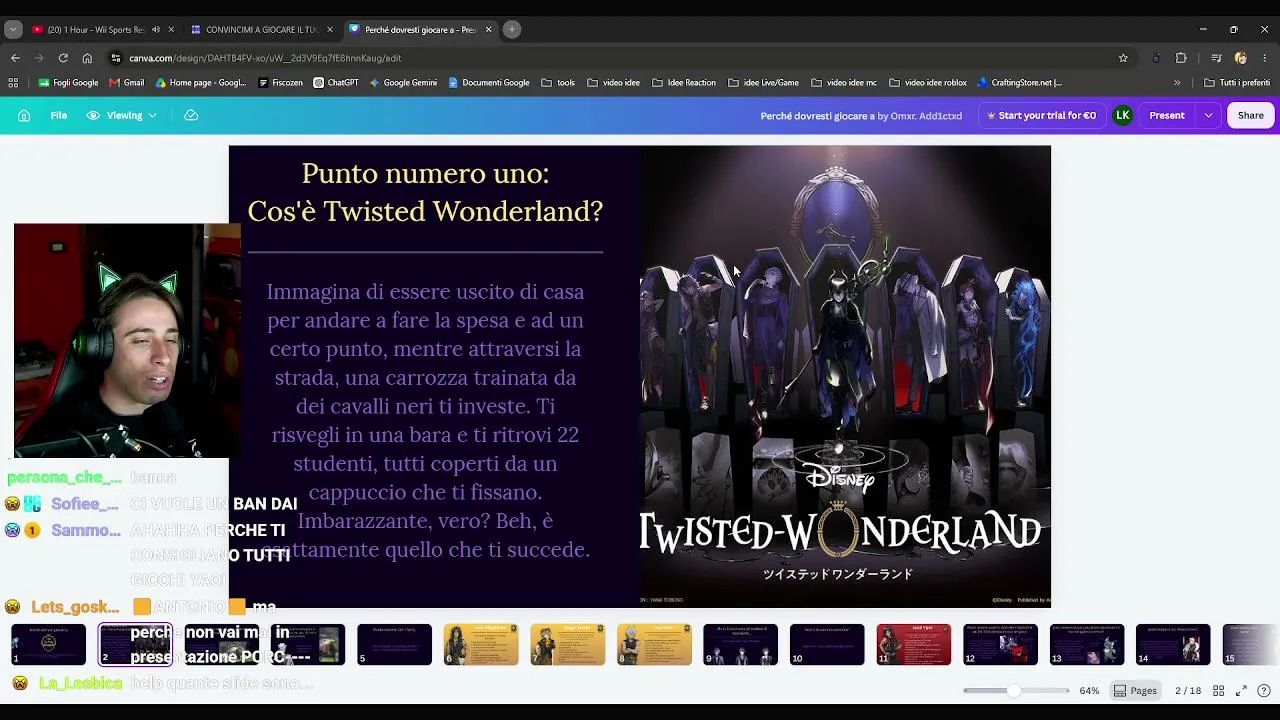Open the browser extensions puzzle icon

[x=1181, y=58]
